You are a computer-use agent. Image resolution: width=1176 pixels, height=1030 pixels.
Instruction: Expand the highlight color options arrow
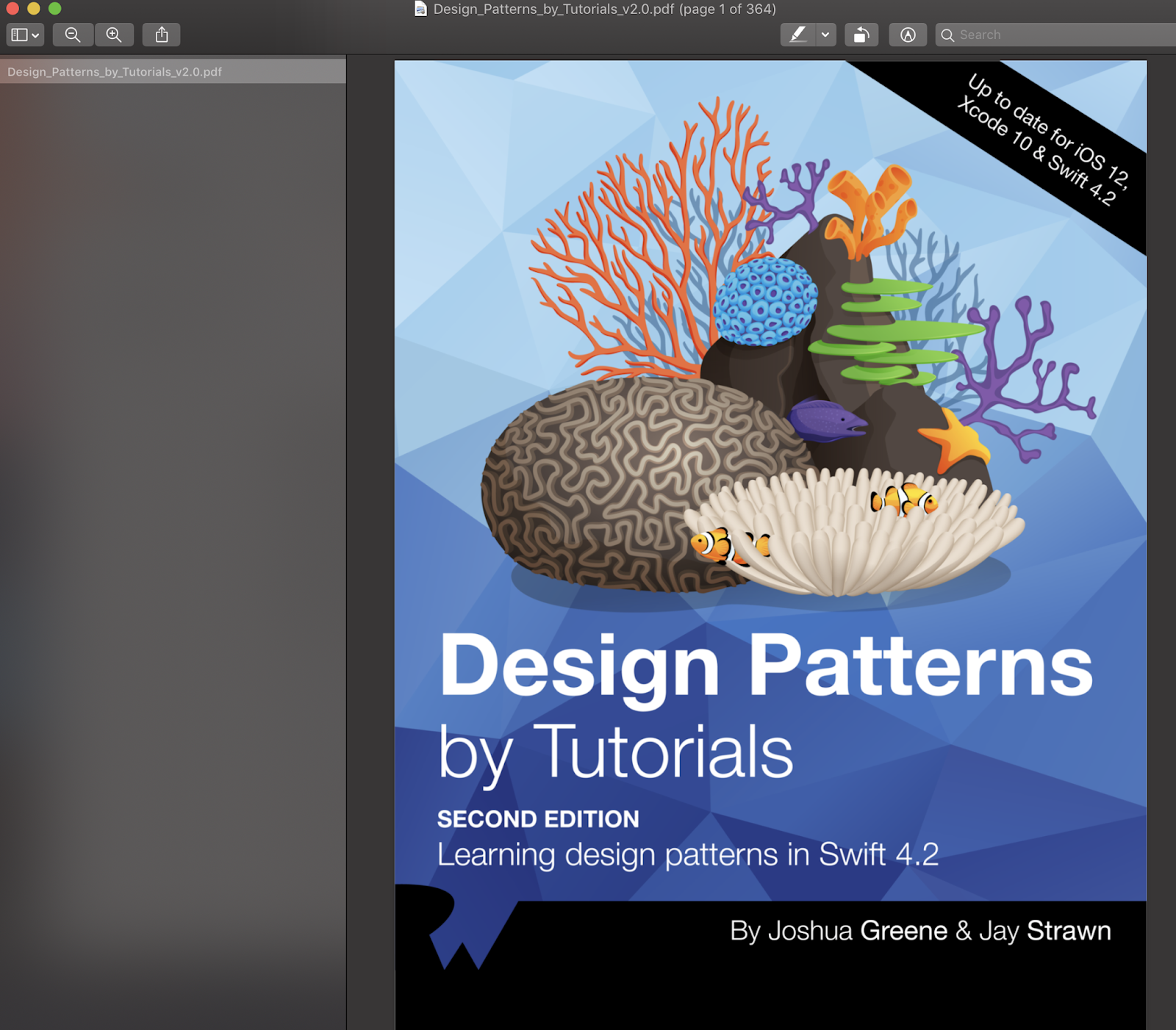pyautogui.click(x=825, y=35)
